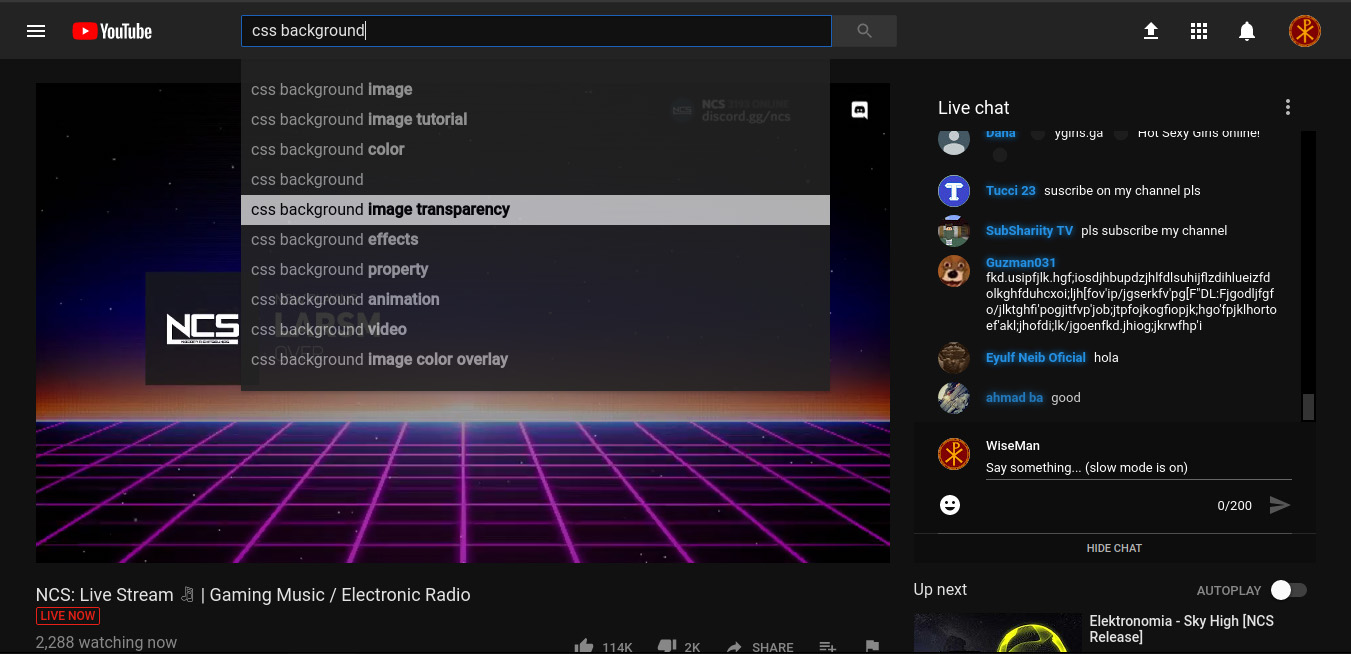The width and height of the screenshot is (1351, 654).
Task: Click the LIVE NOW badge
Action: [68, 616]
